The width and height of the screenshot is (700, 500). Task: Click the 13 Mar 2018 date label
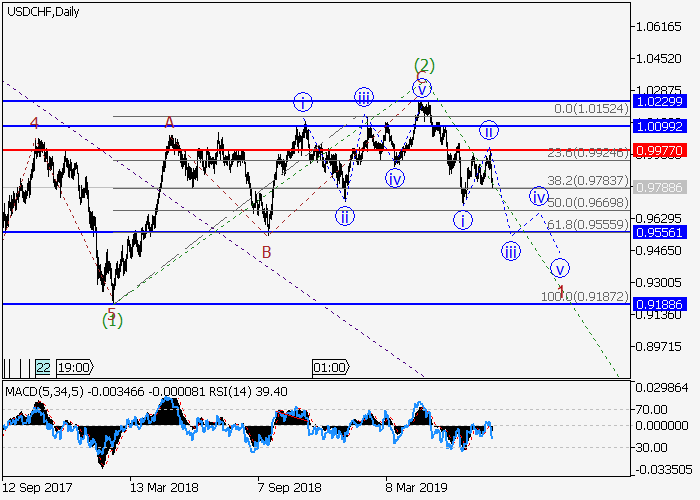point(164,487)
